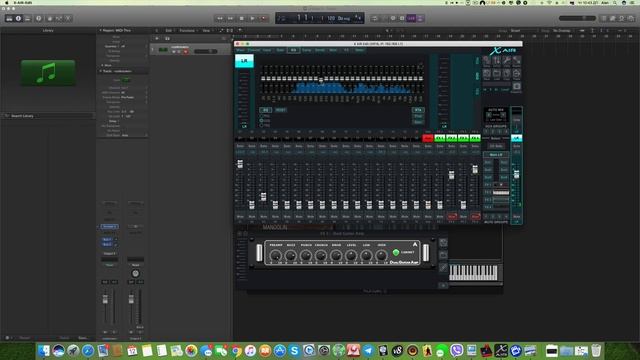This screenshot has height=360, width=640.
Task: Collapse the Track section in the inspector
Action: coord(101,71)
